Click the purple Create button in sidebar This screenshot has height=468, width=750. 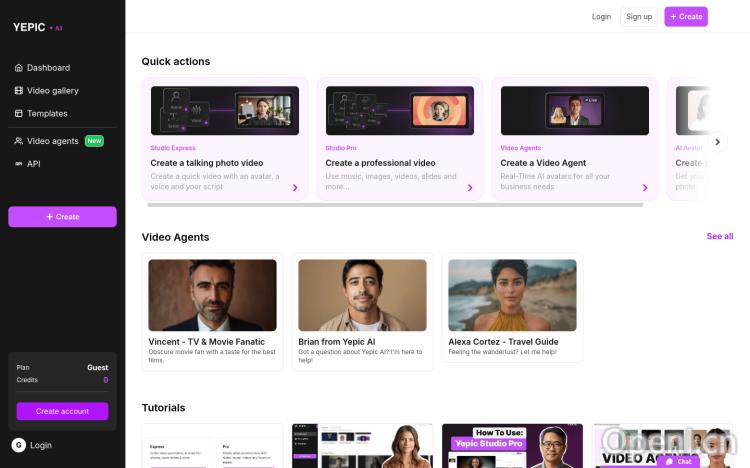click(x=62, y=217)
